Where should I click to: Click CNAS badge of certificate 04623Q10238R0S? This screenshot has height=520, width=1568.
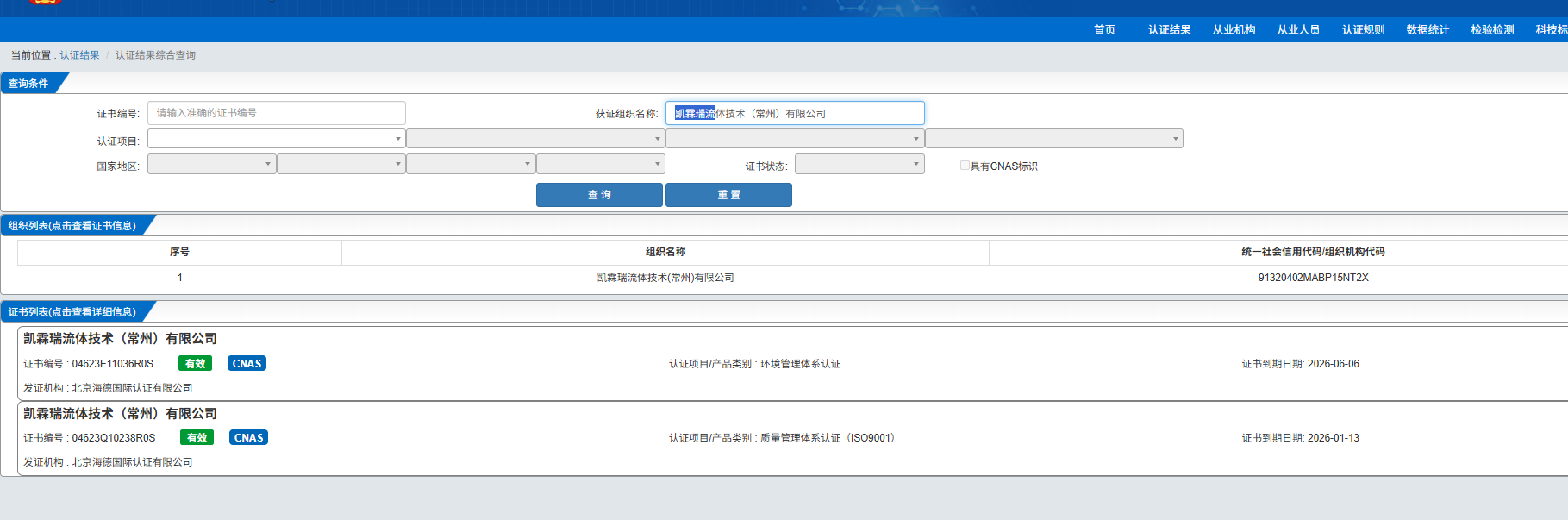tap(249, 438)
